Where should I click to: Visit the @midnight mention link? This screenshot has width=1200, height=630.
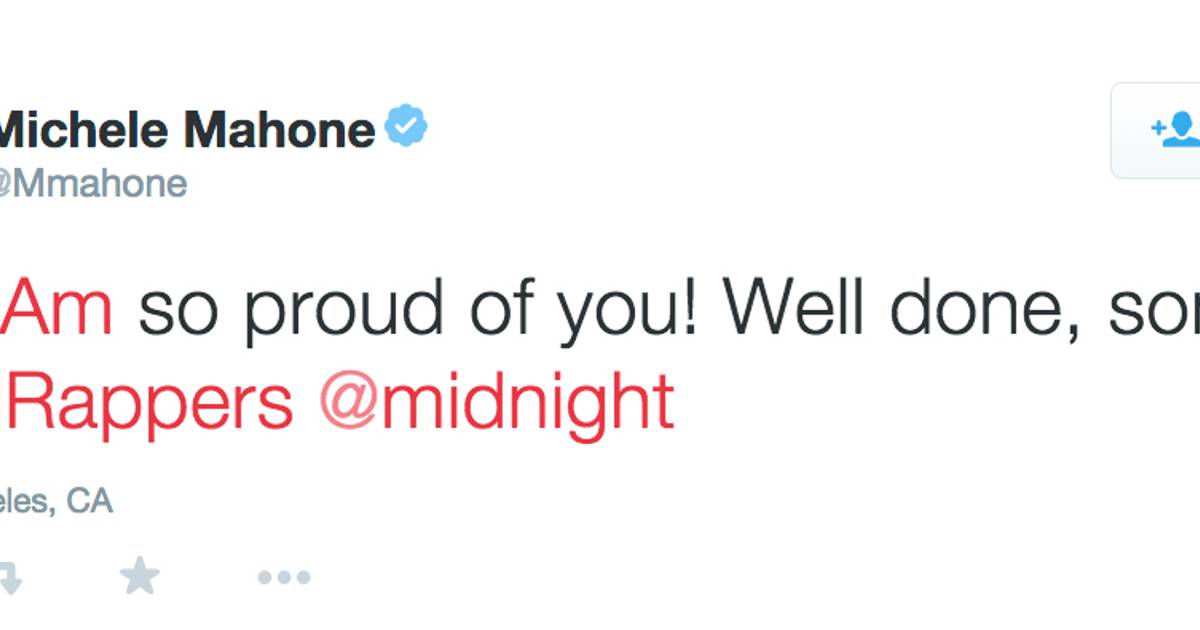point(497,402)
